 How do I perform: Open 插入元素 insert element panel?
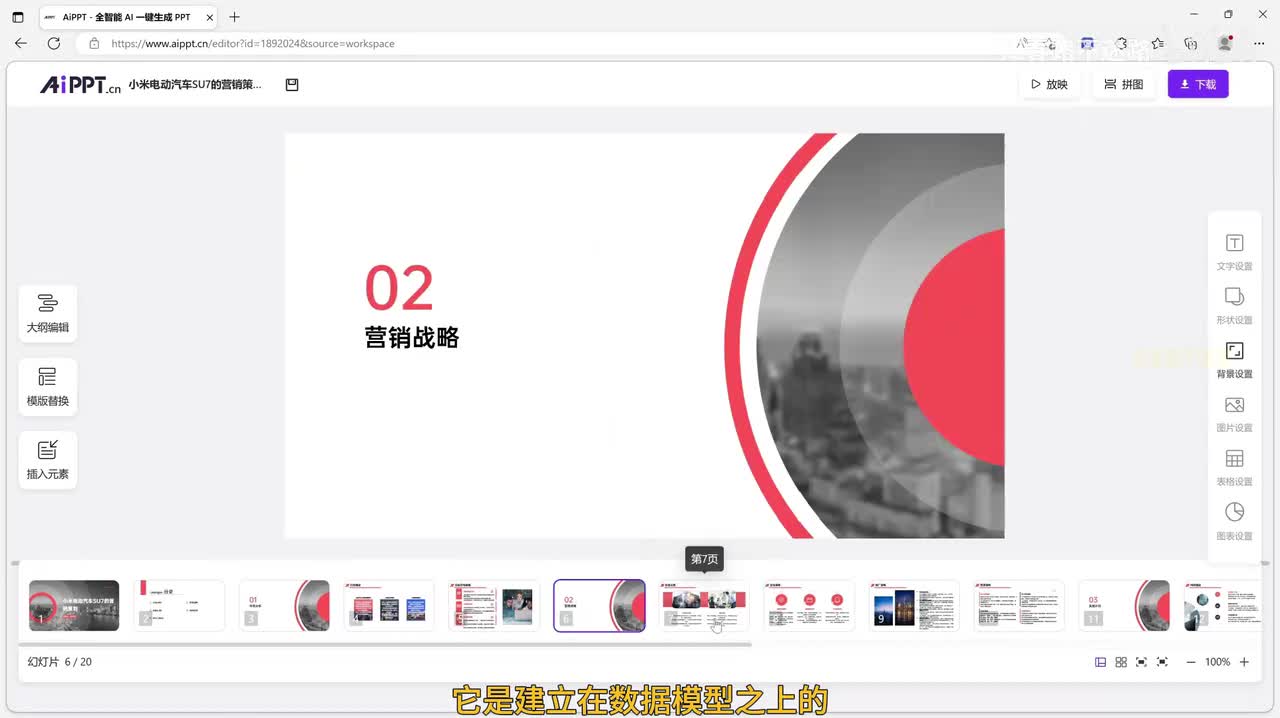[47, 460]
